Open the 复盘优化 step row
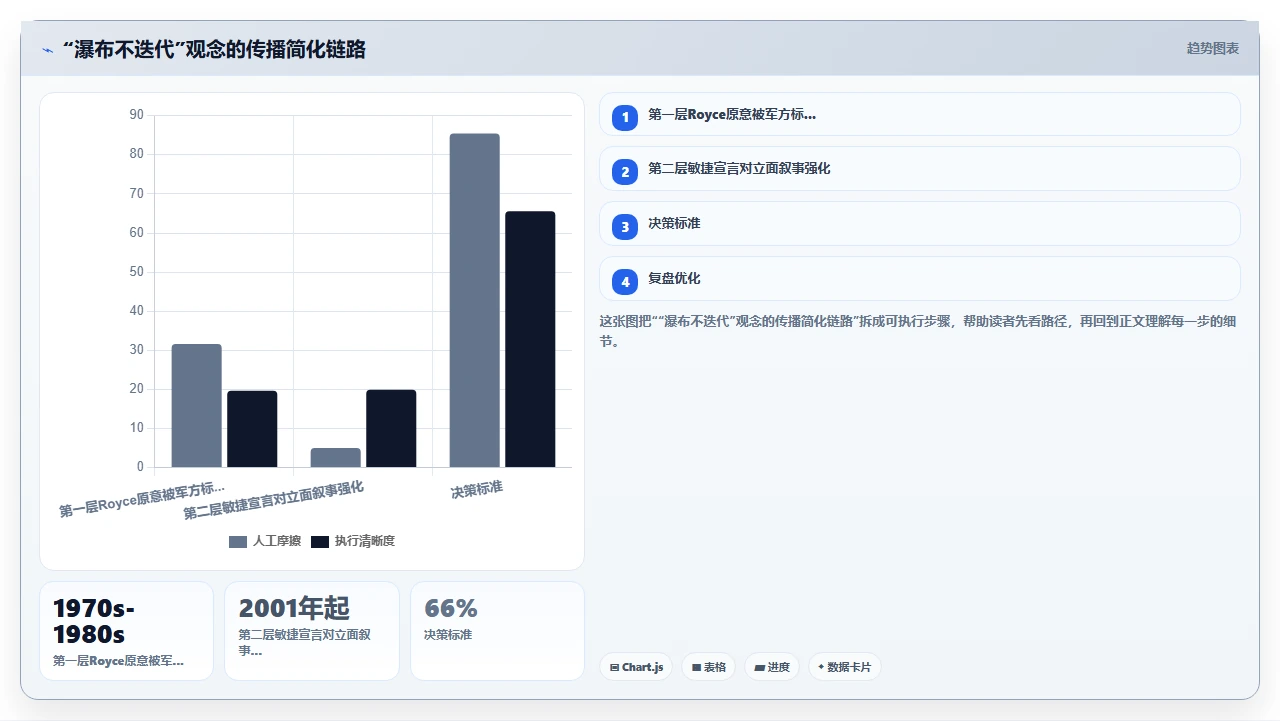 coord(919,279)
